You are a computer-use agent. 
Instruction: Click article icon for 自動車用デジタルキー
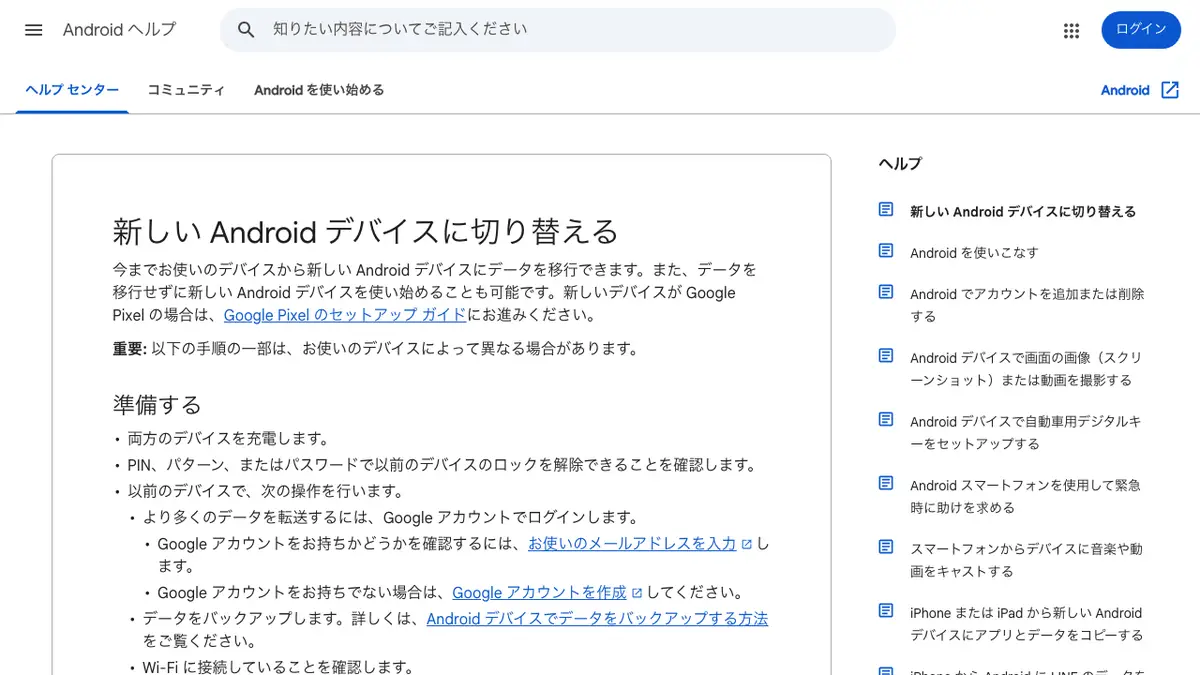point(886,419)
